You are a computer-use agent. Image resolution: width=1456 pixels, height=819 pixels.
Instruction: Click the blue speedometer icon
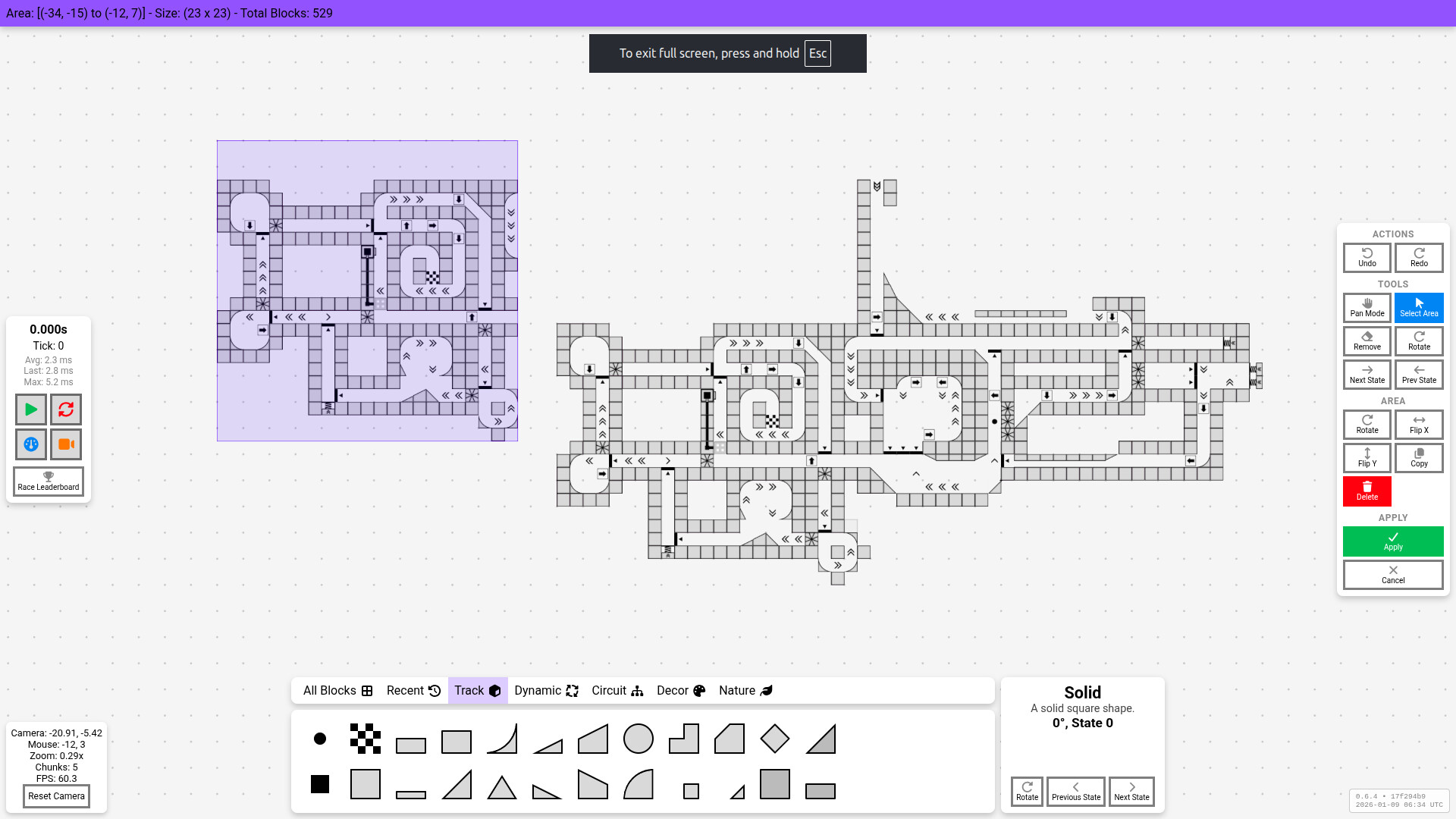click(x=30, y=444)
